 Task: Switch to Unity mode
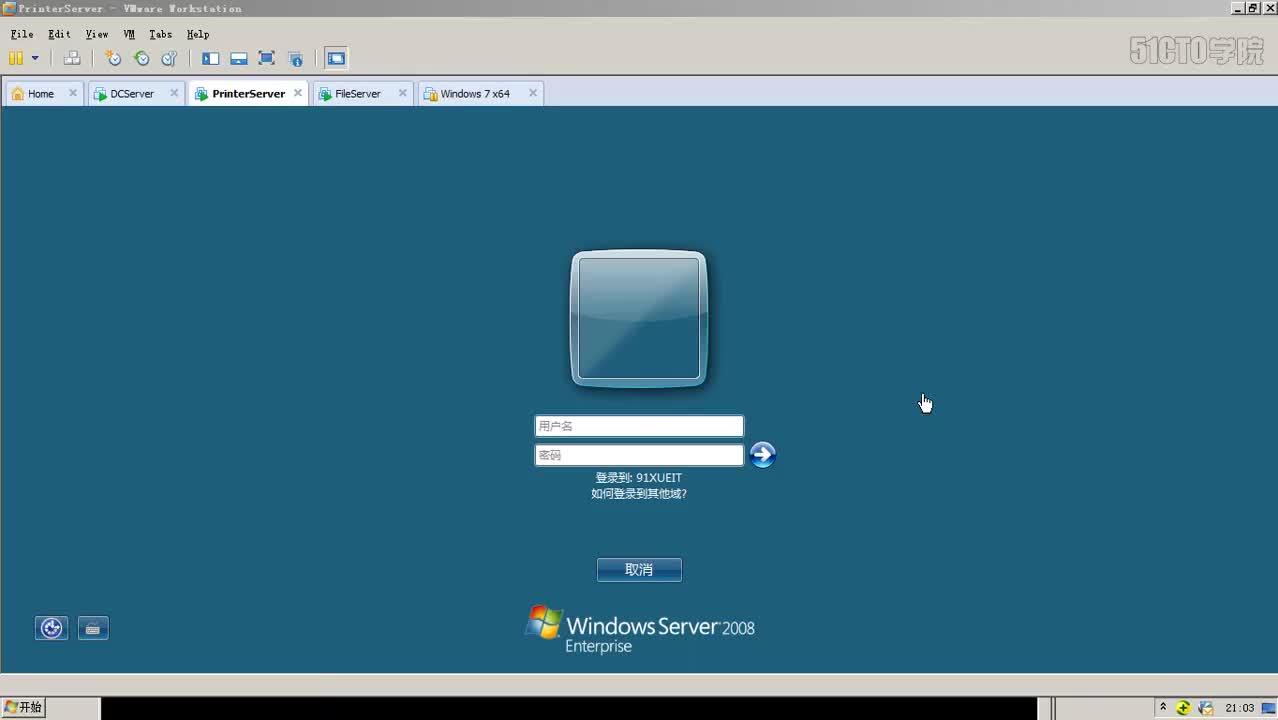point(295,58)
